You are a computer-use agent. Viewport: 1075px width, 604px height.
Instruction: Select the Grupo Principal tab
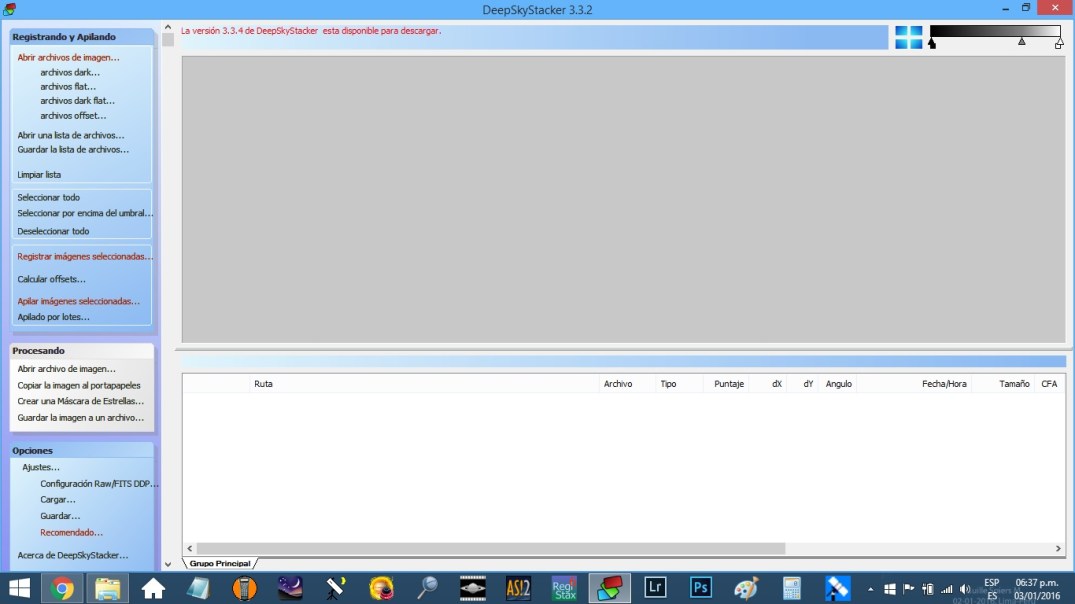click(x=220, y=563)
